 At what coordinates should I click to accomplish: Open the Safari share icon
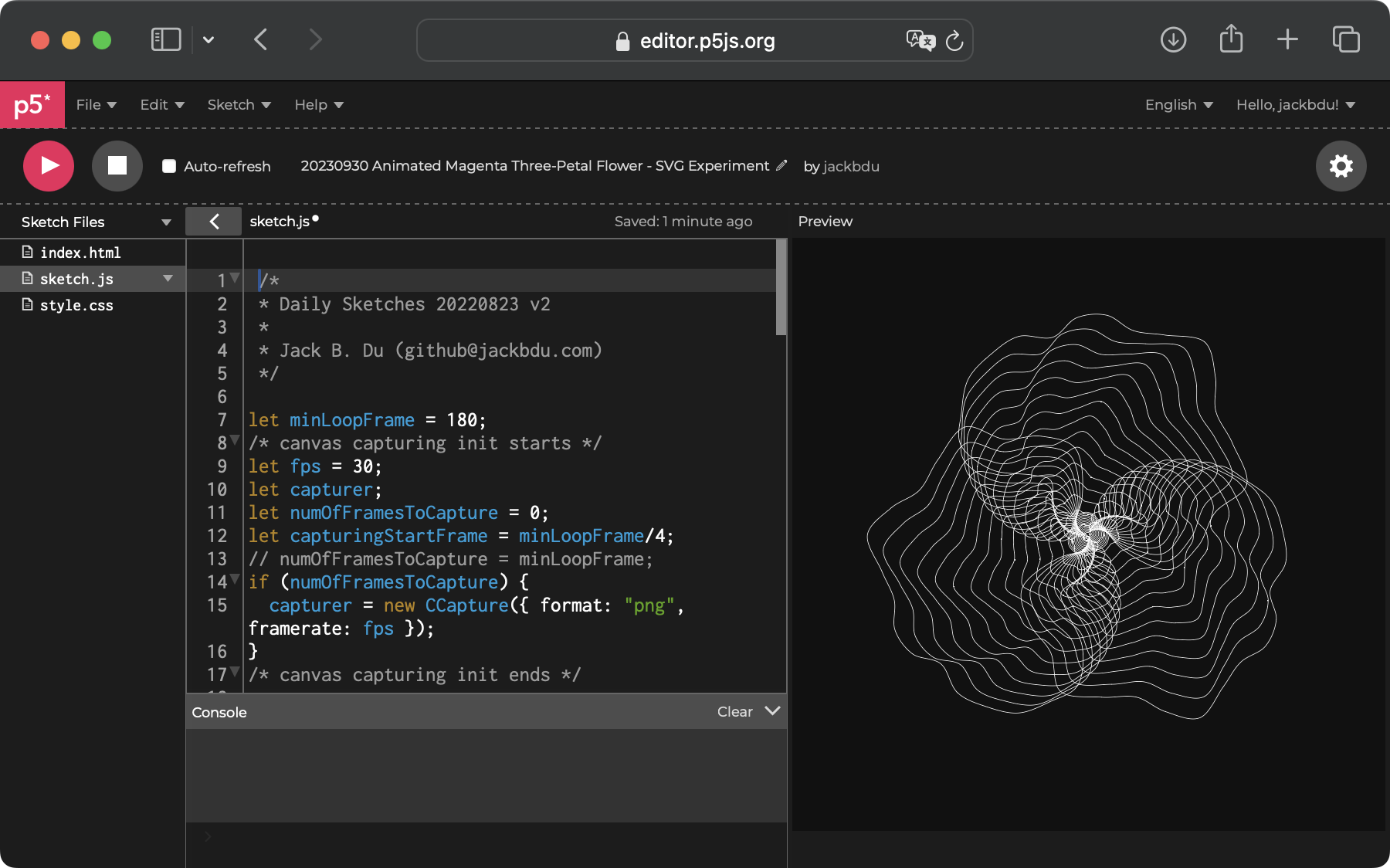pyautogui.click(x=1231, y=39)
